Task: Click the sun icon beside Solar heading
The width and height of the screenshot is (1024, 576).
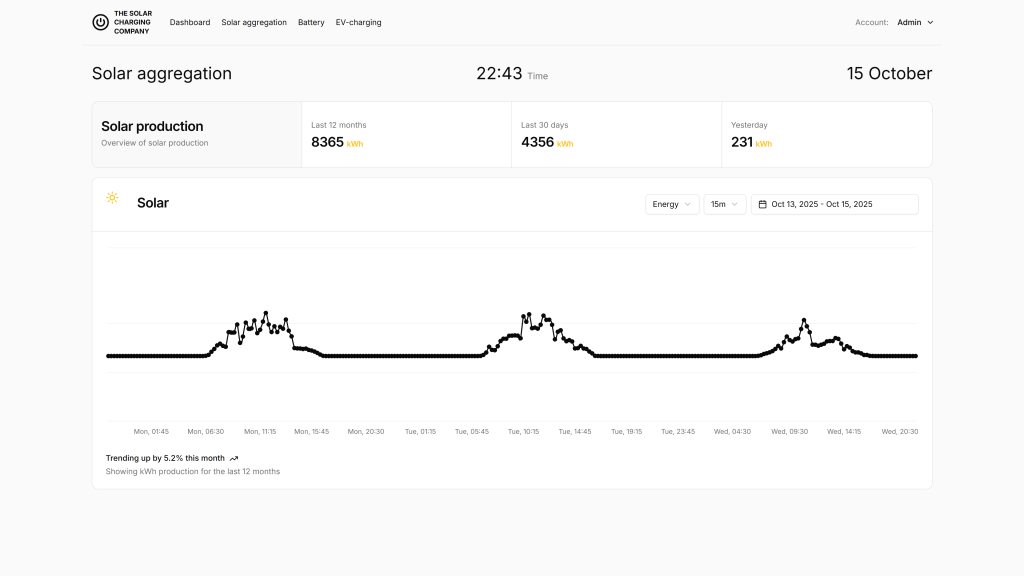Action: click(x=113, y=198)
